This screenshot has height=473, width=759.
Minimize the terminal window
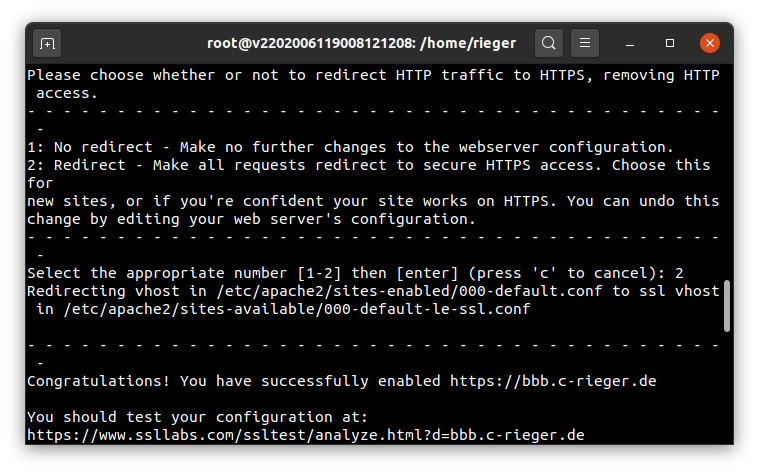tap(630, 44)
